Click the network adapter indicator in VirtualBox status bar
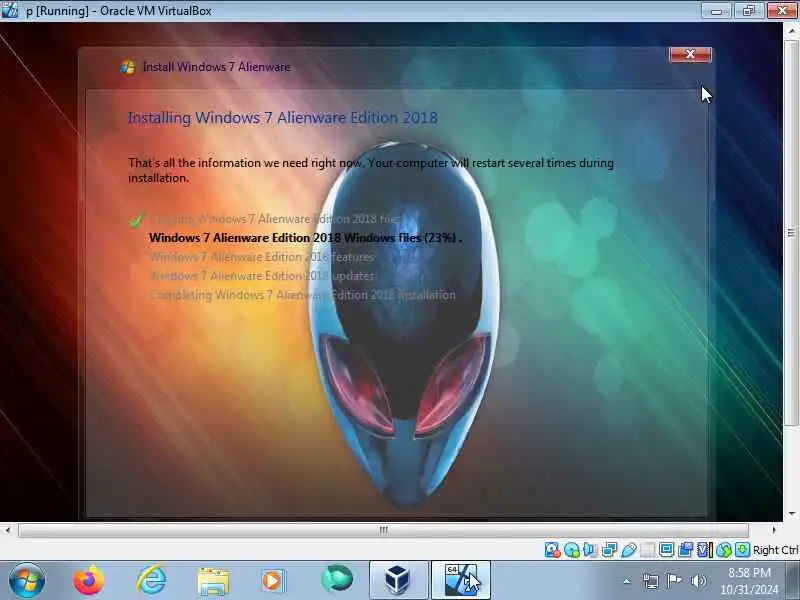800x600 pixels. pos(609,549)
